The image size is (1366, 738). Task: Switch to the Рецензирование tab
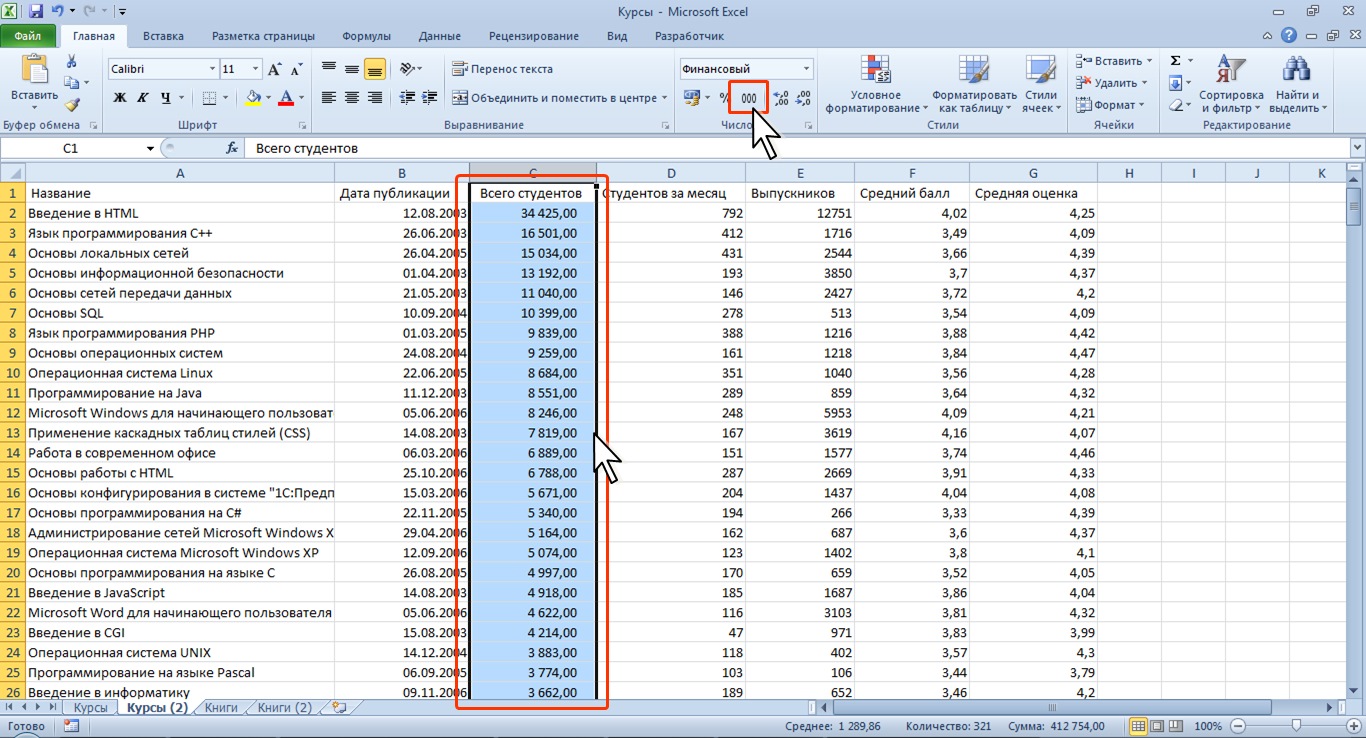(534, 36)
